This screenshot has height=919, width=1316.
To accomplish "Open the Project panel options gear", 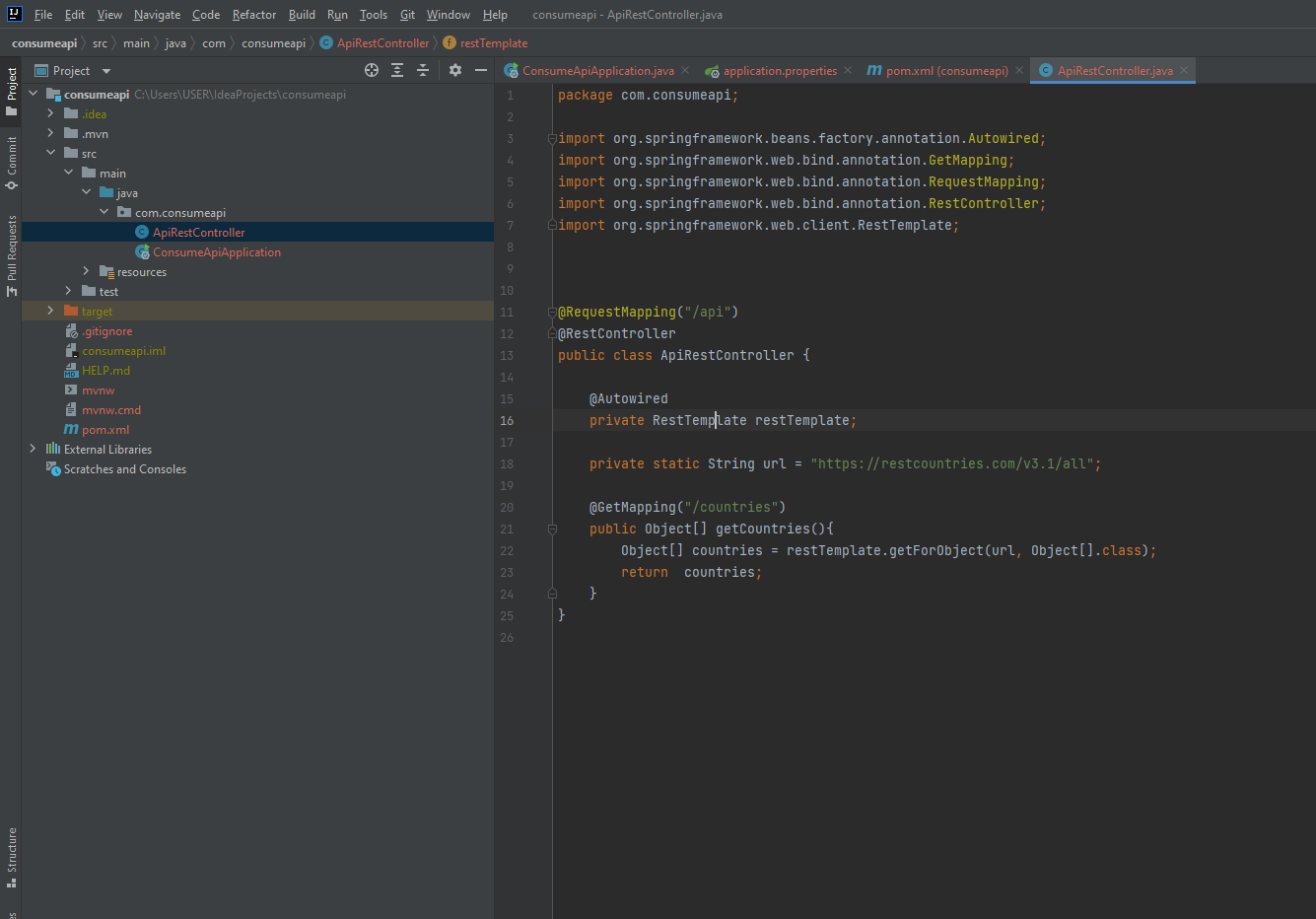I will (454, 70).
